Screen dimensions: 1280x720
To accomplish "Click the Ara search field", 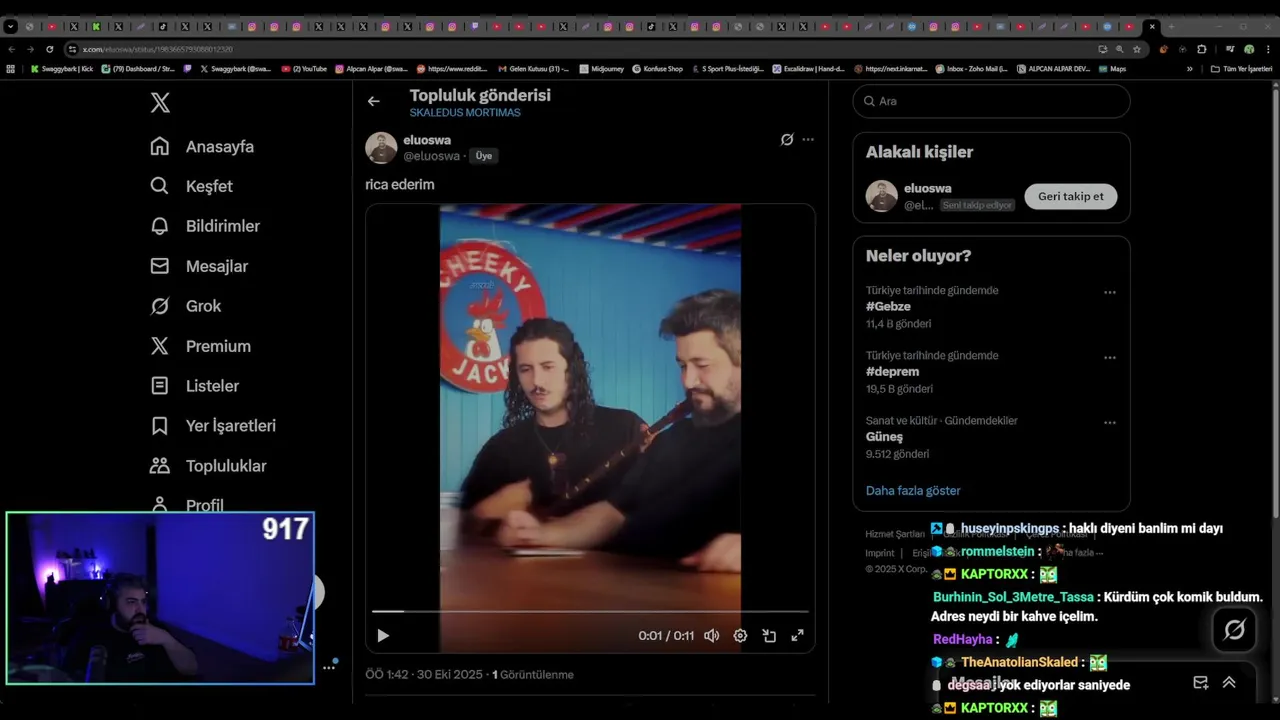I will (x=991, y=101).
